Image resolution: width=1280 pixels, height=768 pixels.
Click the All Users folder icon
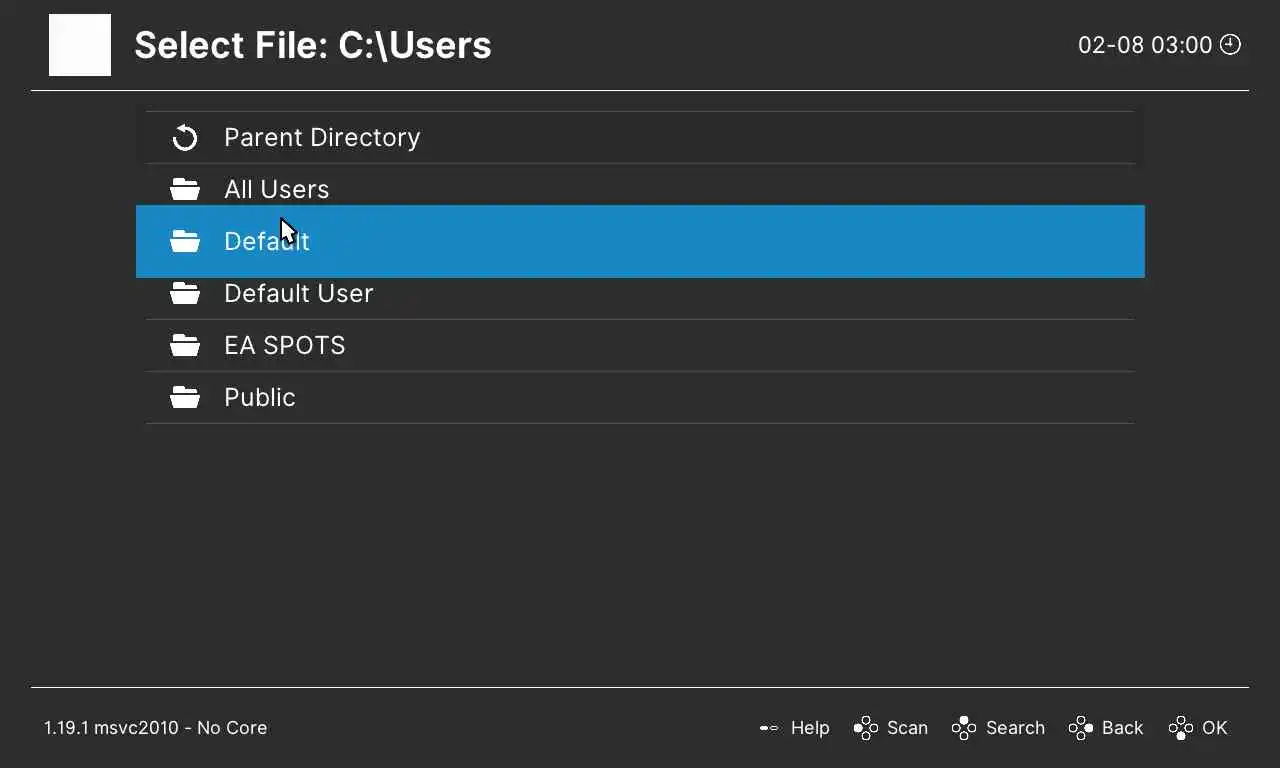[185, 189]
